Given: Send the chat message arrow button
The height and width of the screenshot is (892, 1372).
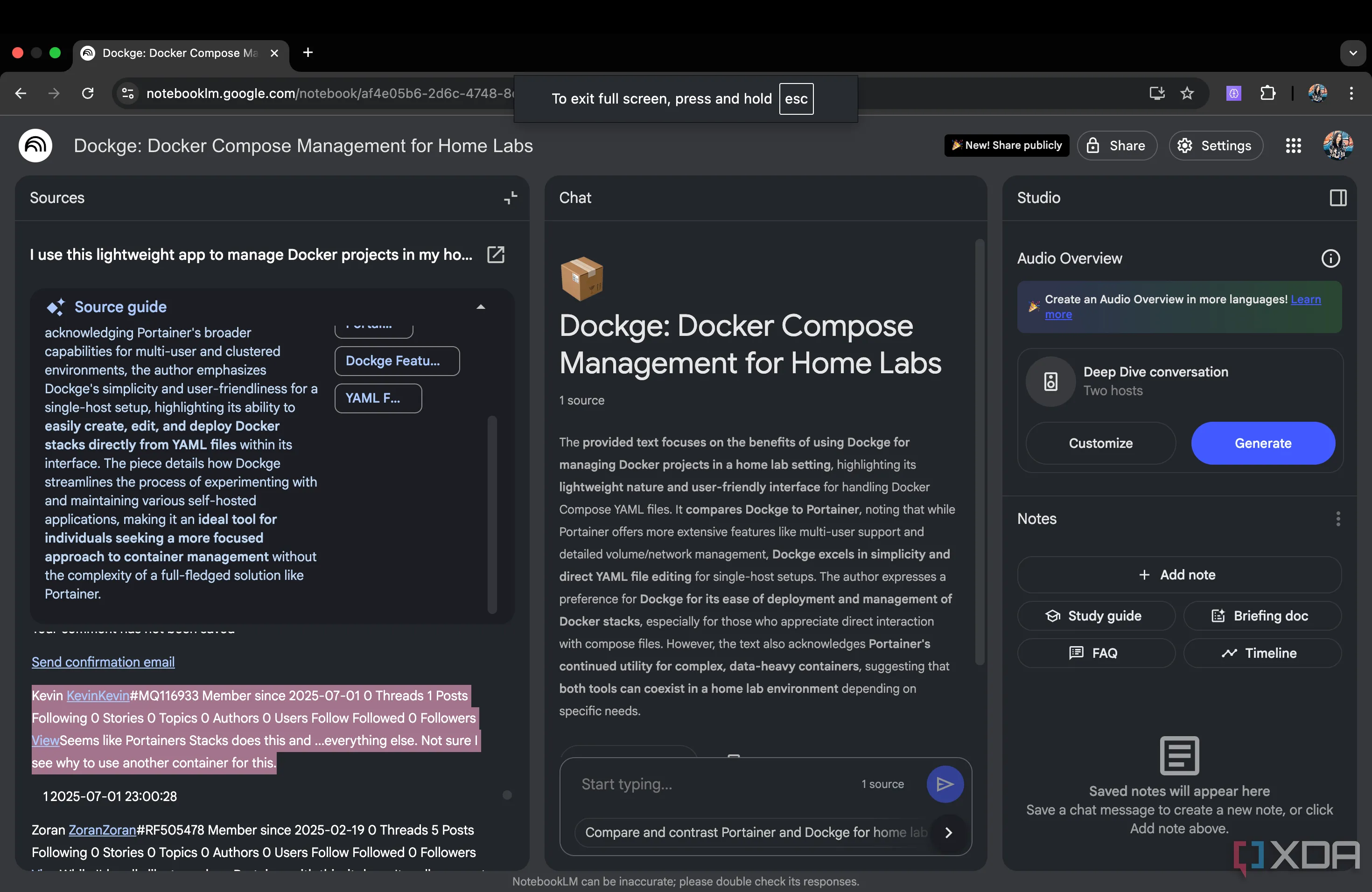Looking at the screenshot, I should coord(945,784).
